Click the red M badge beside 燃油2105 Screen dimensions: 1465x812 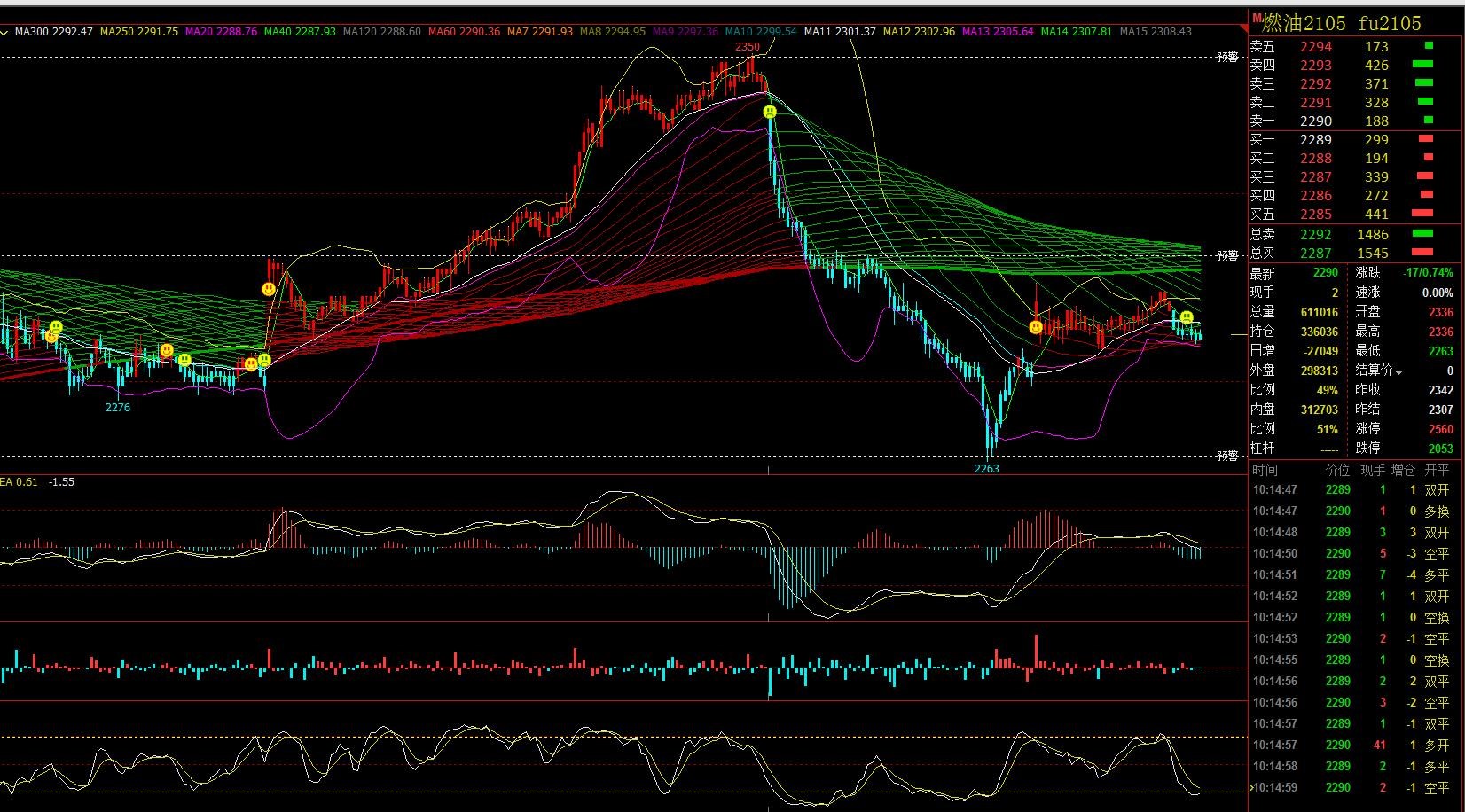(1257, 18)
